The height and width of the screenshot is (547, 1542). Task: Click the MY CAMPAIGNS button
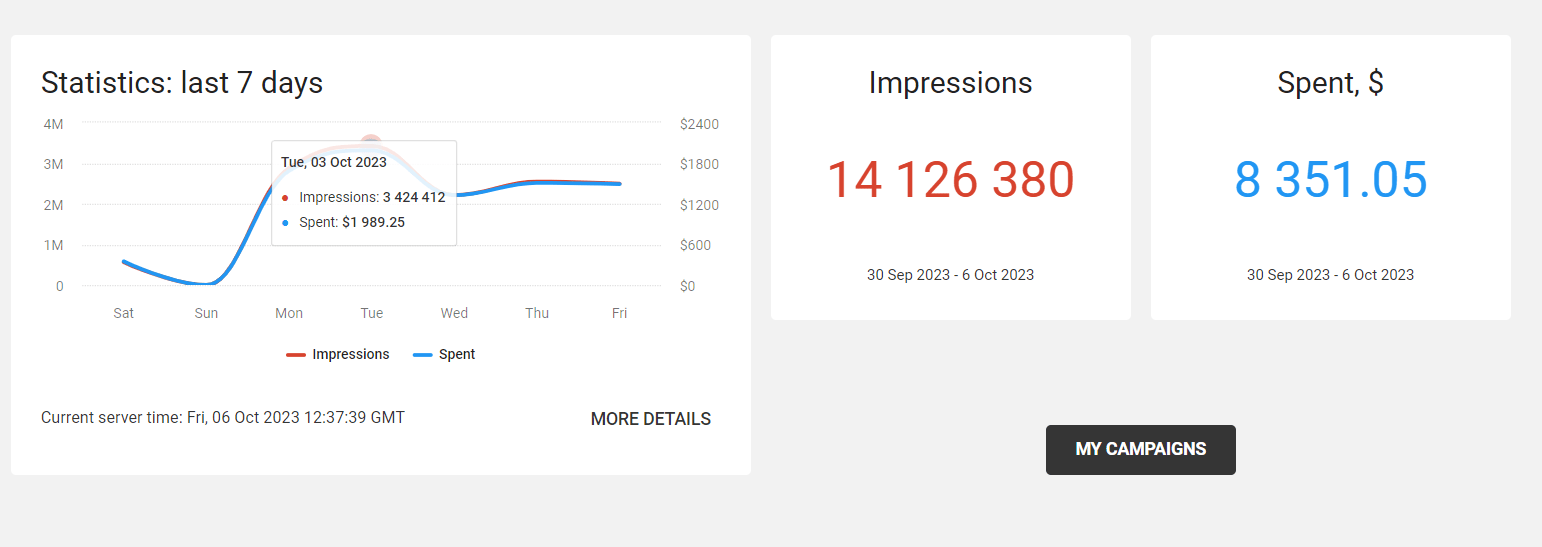[x=1140, y=450]
